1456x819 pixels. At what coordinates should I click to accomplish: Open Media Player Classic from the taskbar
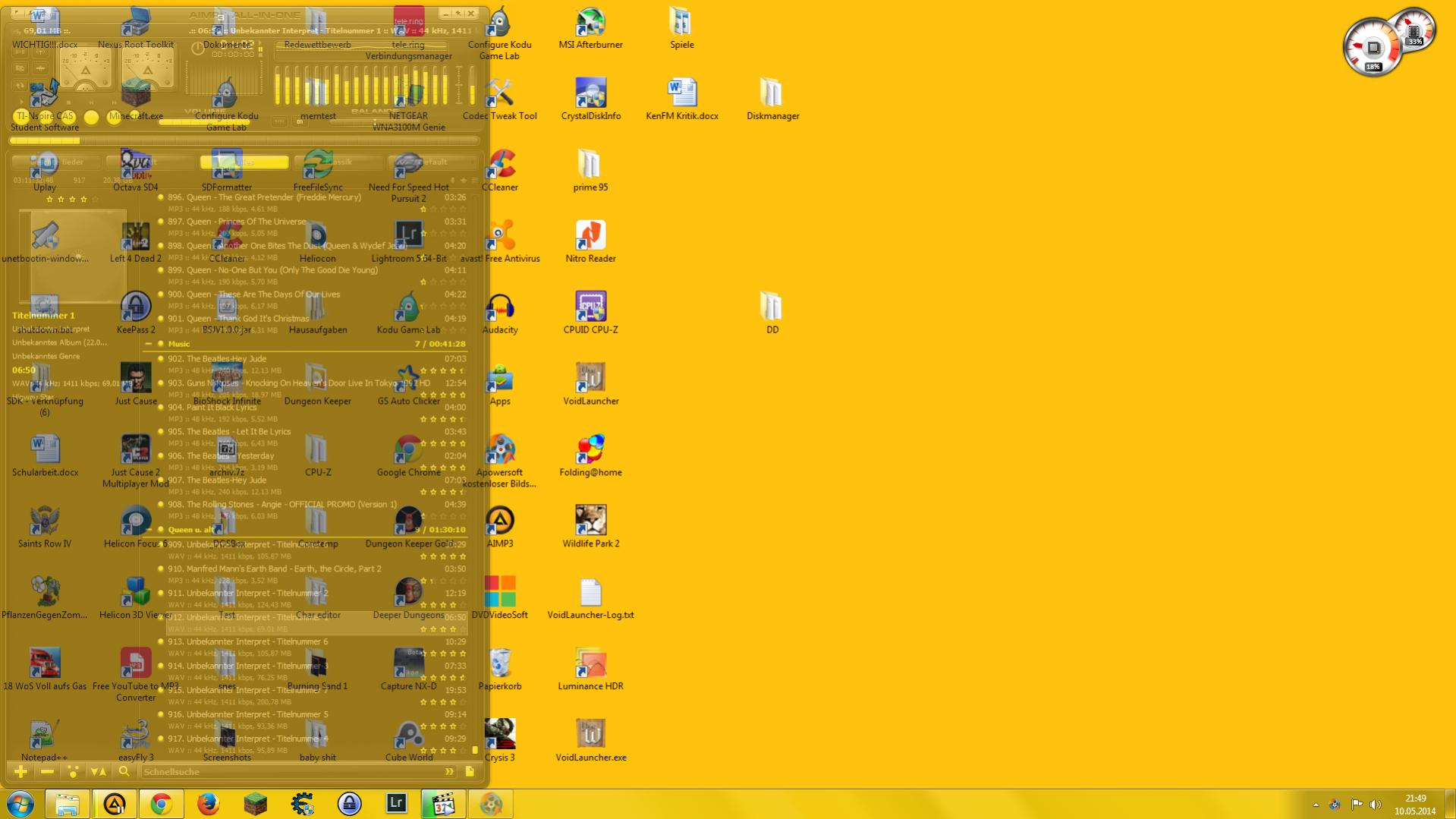click(x=444, y=804)
